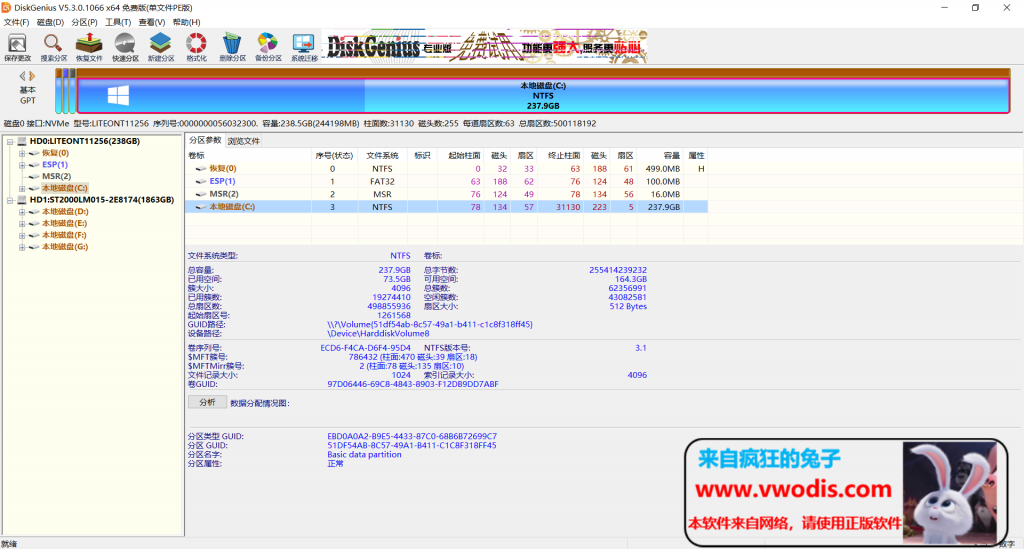
Task: Start 快速分区 quick partition
Action: coord(125,48)
